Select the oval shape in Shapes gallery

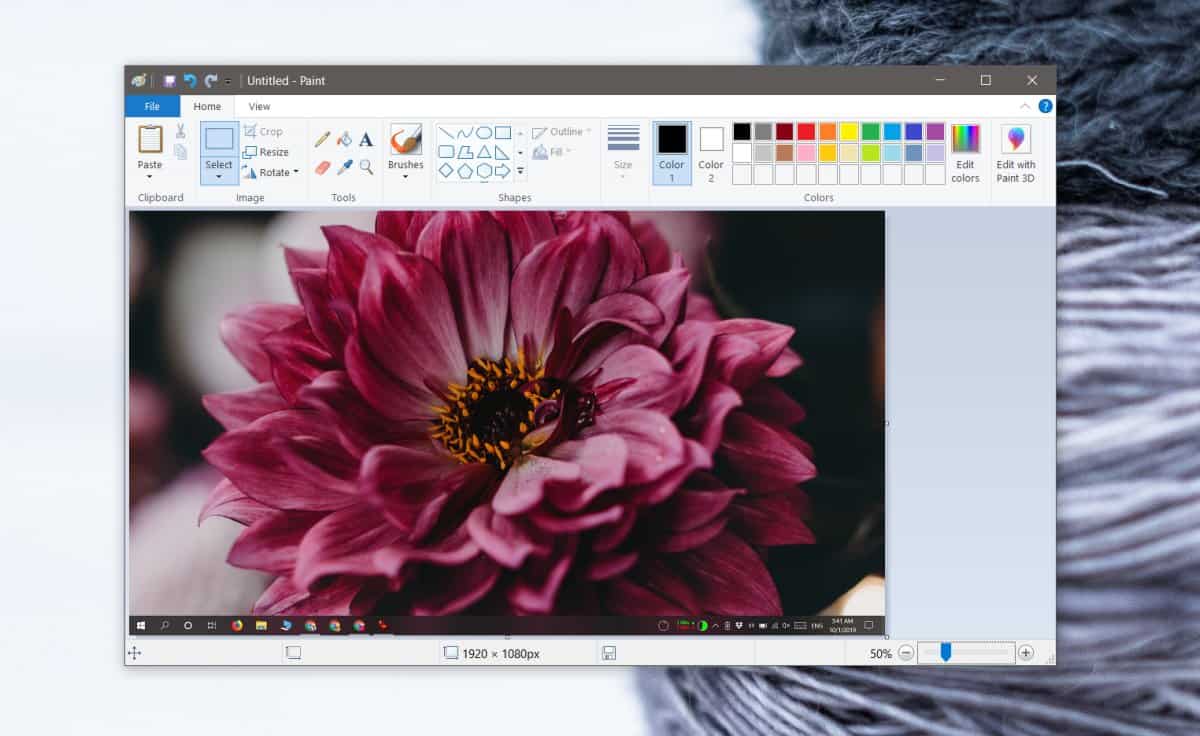pos(482,132)
